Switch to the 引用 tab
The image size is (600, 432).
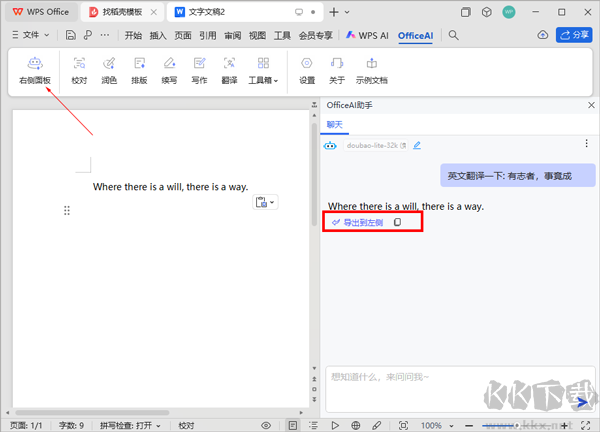[208, 36]
